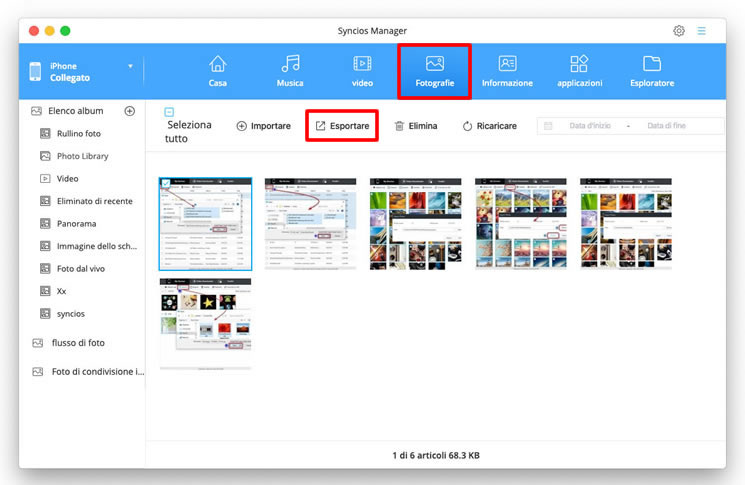The width and height of the screenshot is (745, 485).
Task: Click Foto dal vivo album icon
Action: [x=45, y=268]
